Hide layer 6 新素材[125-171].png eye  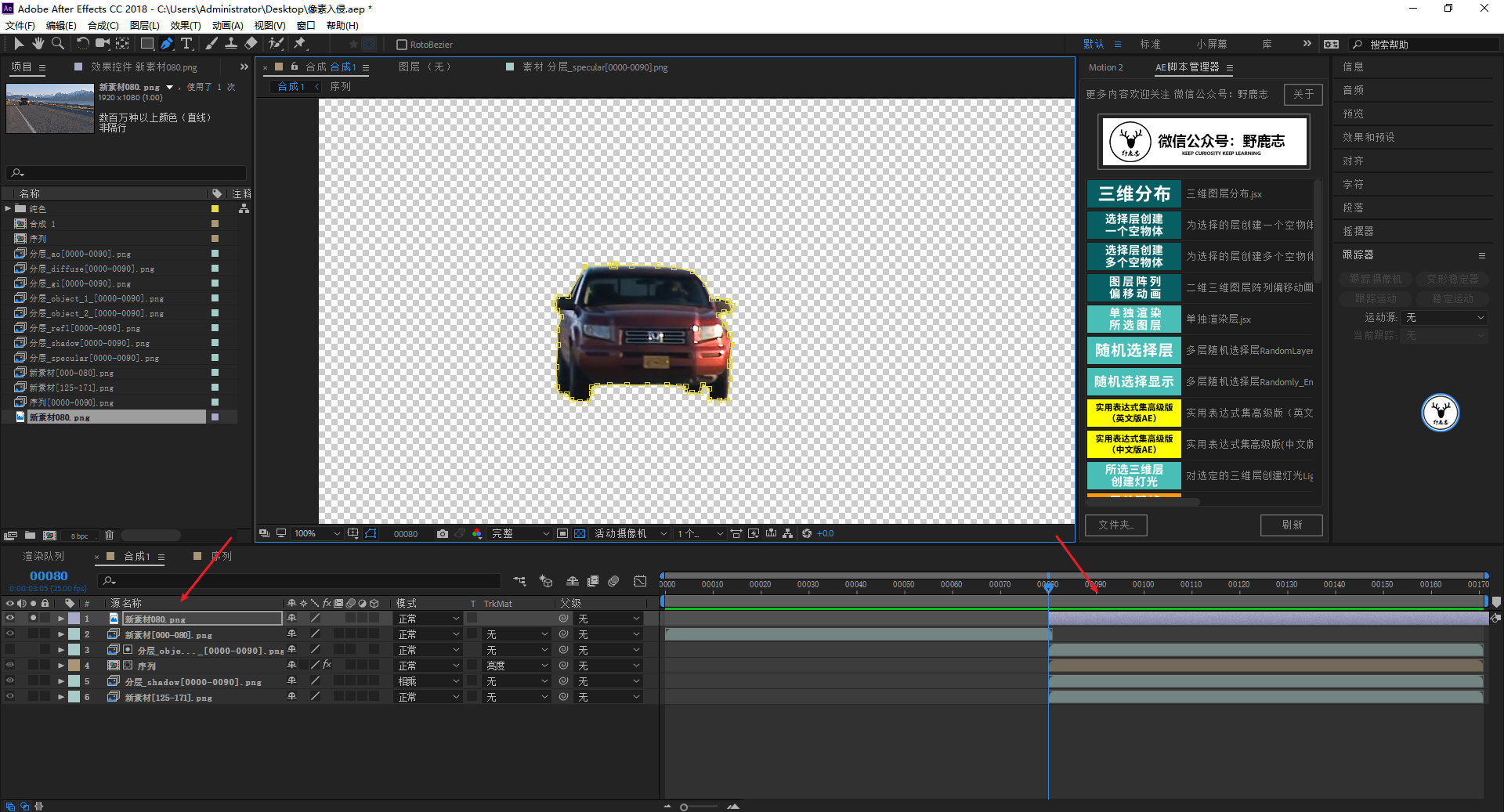tap(10, 697)
